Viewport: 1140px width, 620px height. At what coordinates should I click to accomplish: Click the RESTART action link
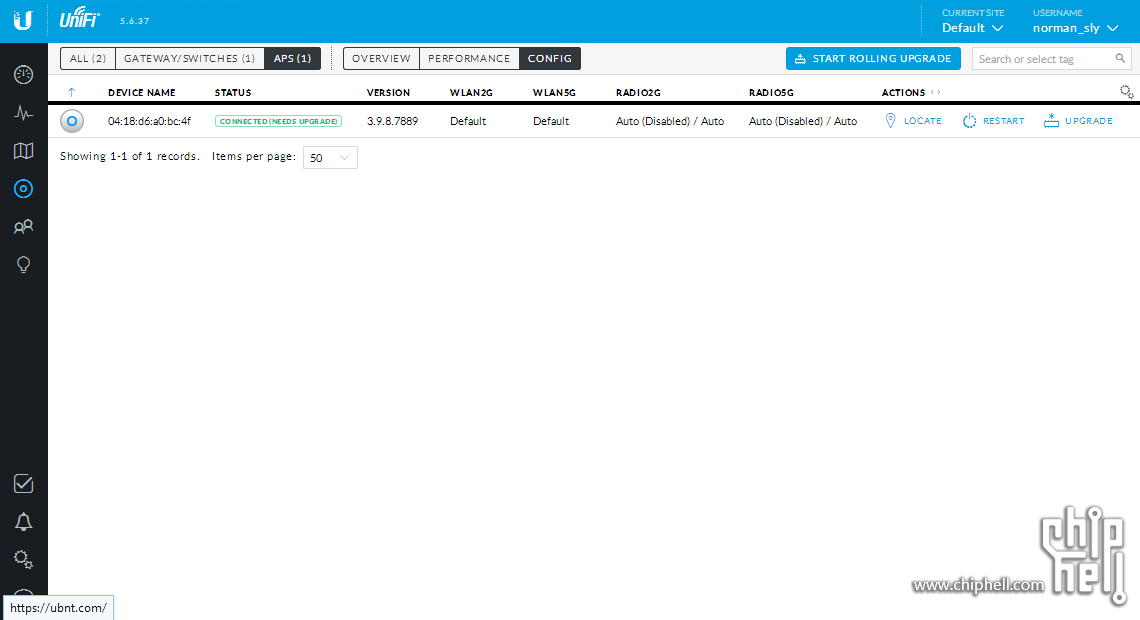1003,121
